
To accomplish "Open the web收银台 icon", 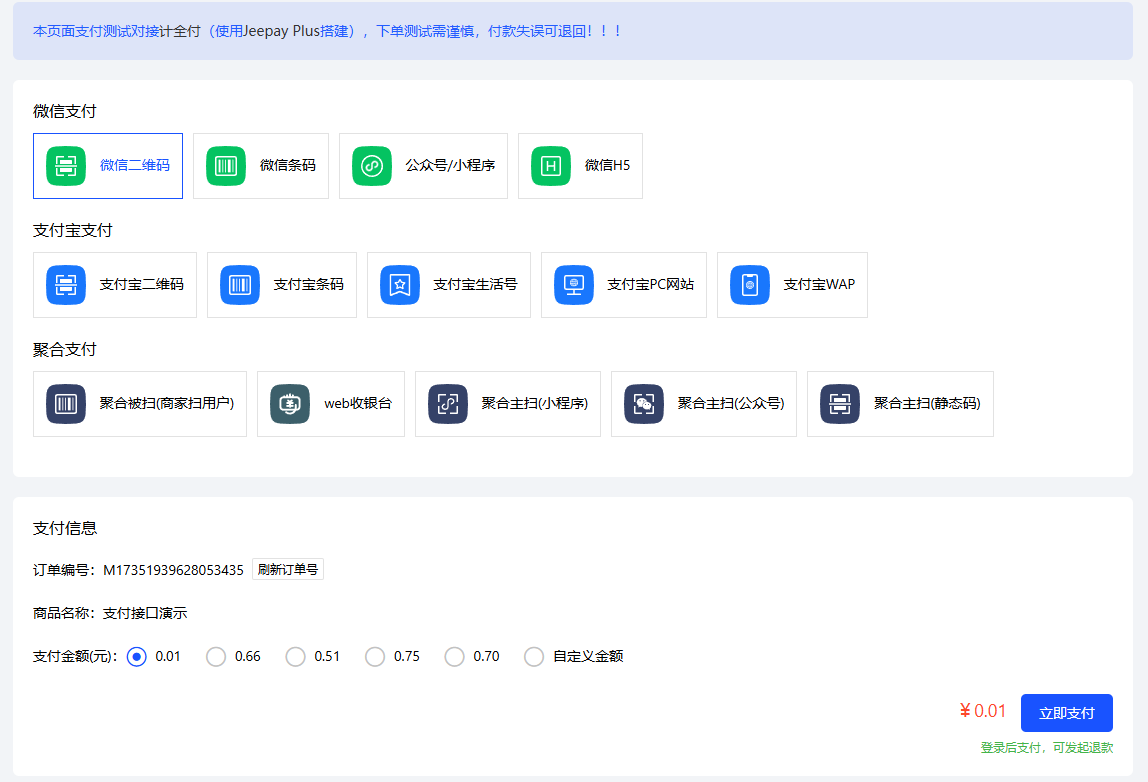I will coord(290,404).
